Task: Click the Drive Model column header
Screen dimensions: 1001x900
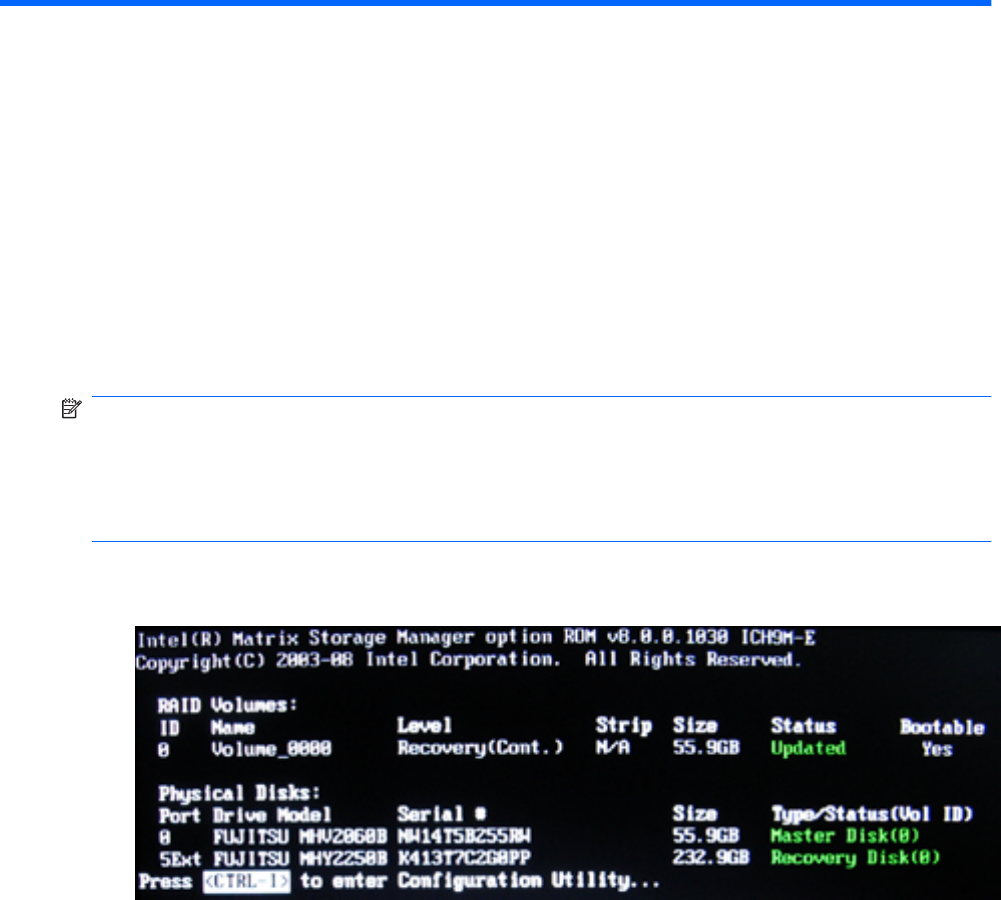Action: coord(272,815)
